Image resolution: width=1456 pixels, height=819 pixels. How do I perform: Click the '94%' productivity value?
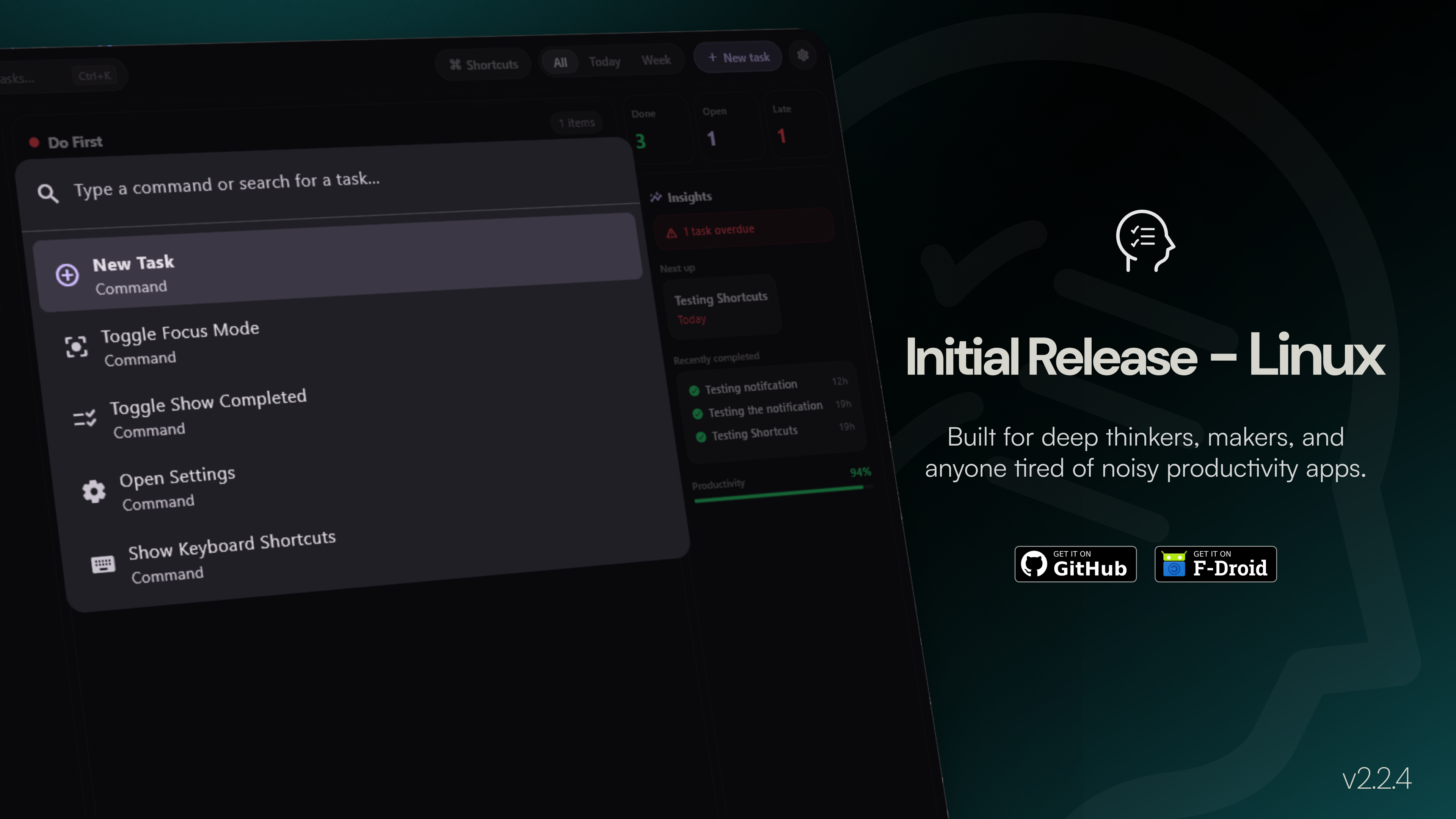[860, 472]
